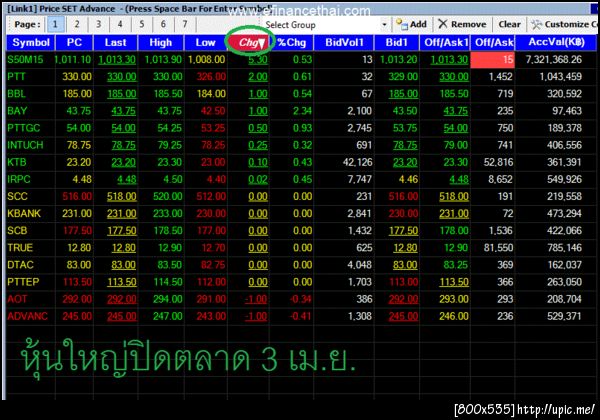Select the BBL symbol
This screenshot has width=600, height=420.
pyautogui.click(x=16, y=94)
